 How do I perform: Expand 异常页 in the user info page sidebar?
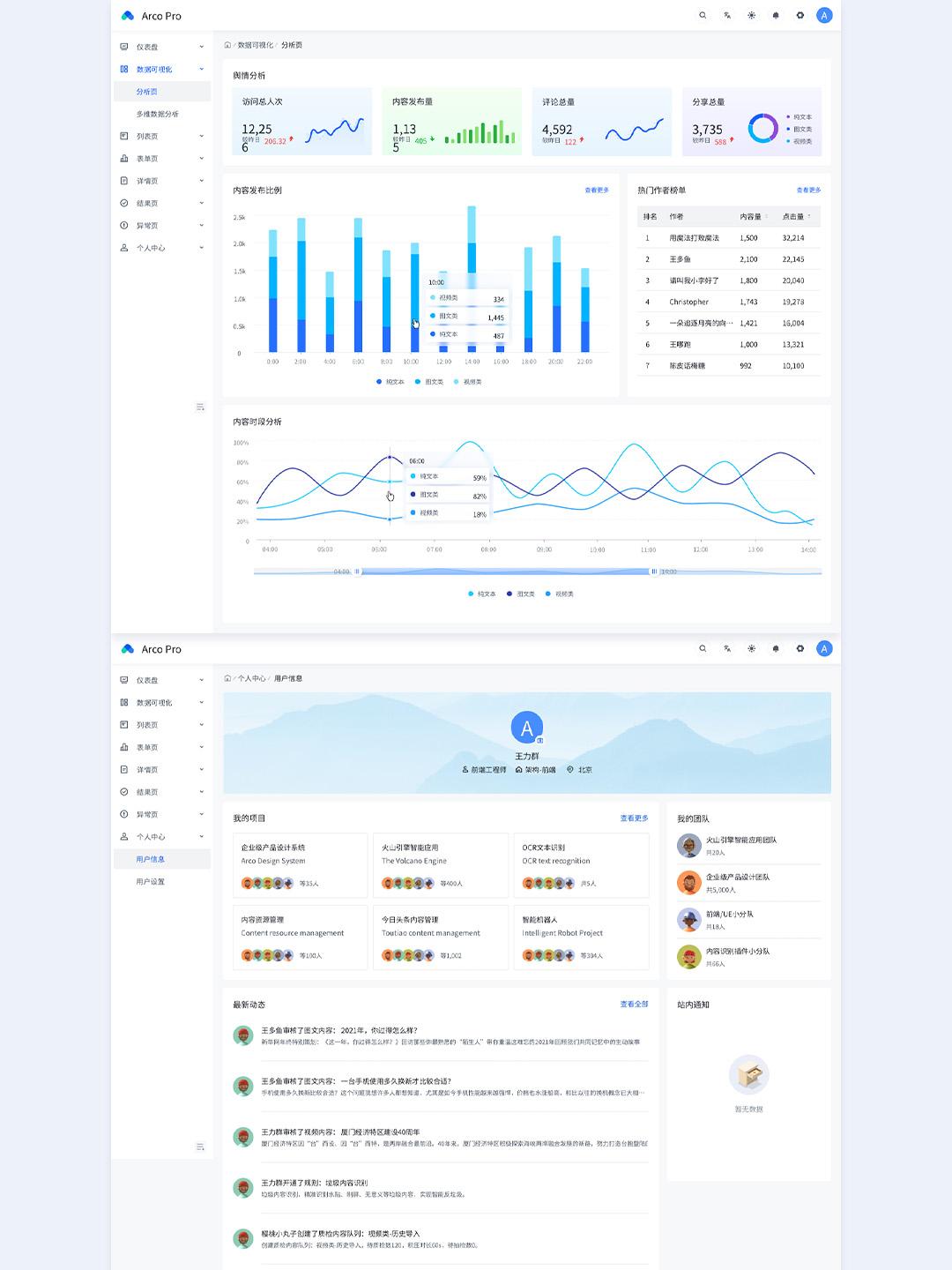tap(162, 815)
